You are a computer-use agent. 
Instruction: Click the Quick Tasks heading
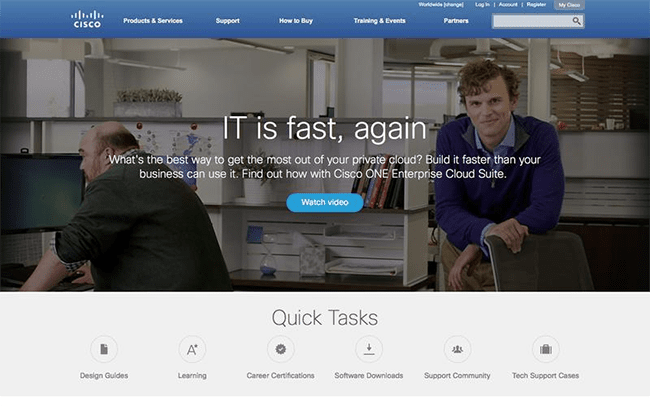click(325, 318)
